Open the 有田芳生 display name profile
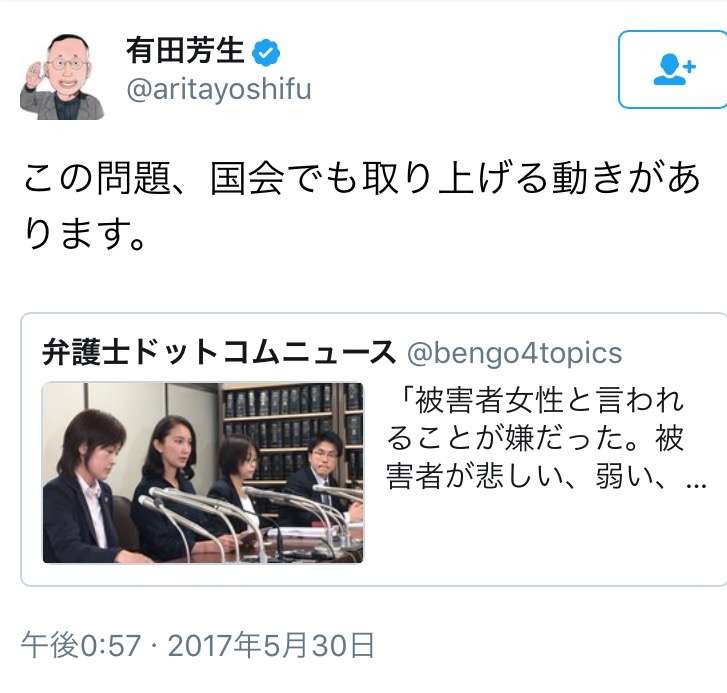This screenshot has height=693, width=727. 185,51
